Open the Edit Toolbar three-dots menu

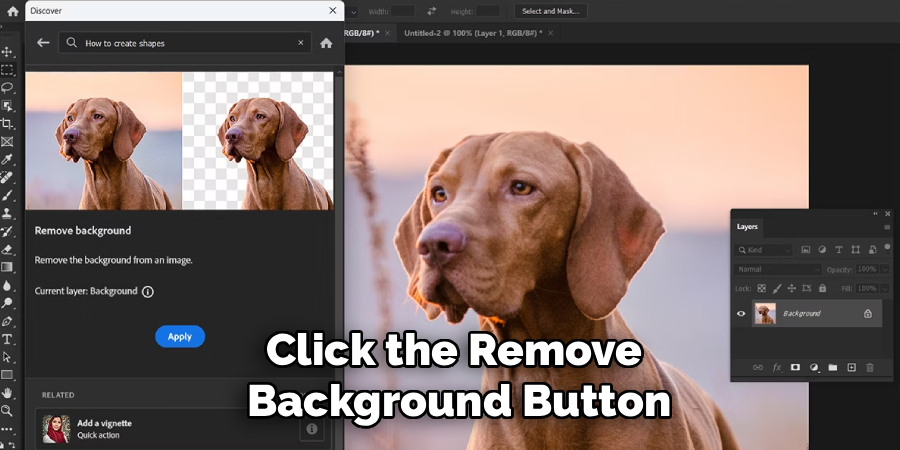[7, 428]
